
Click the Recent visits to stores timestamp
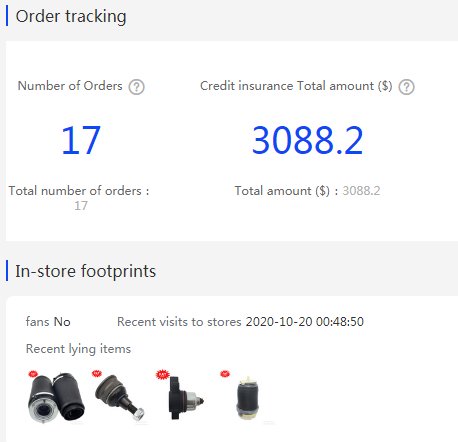click(x=305, y=322)
